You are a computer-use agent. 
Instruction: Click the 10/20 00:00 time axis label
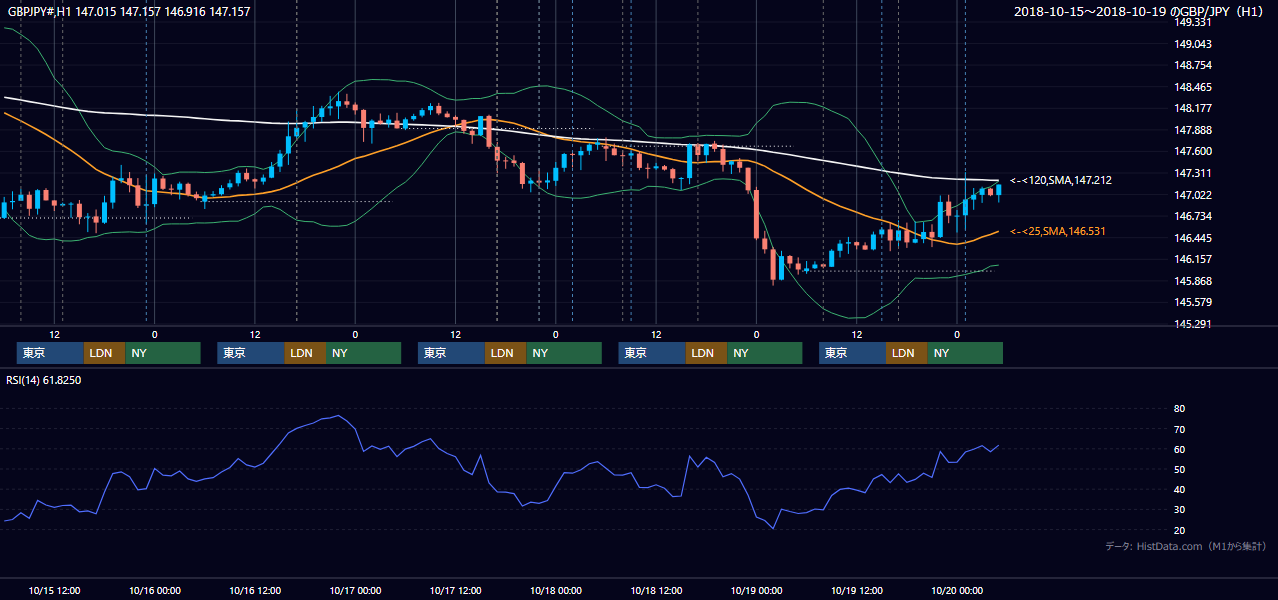[957, 590]
